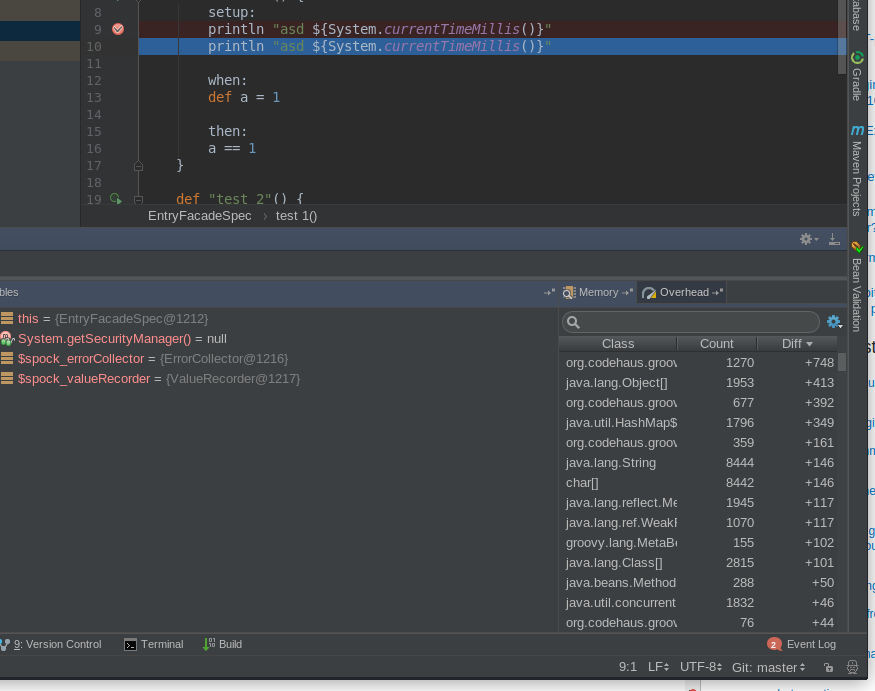Select the java.beans.Method row

click(698, 583)
